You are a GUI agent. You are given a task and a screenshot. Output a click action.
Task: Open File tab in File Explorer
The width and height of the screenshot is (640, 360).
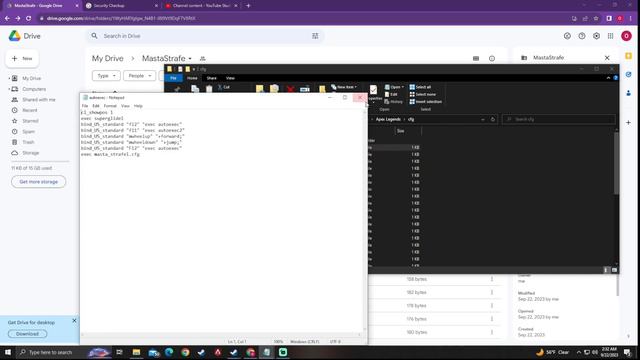[173, 78]
